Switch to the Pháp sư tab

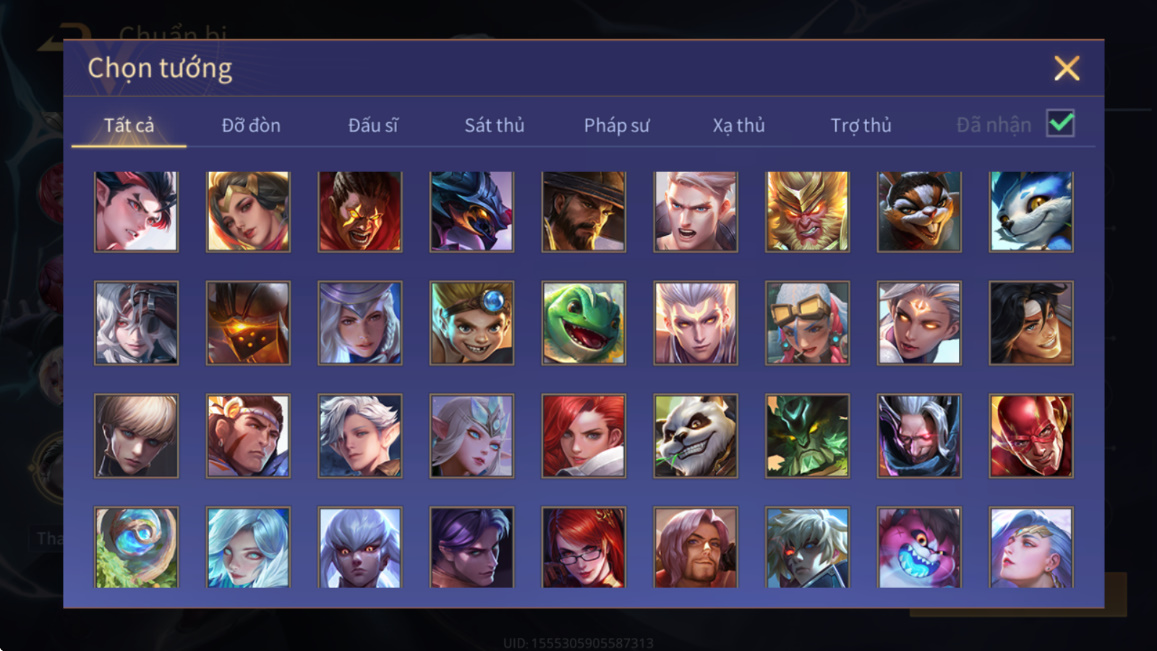(617, 125)
